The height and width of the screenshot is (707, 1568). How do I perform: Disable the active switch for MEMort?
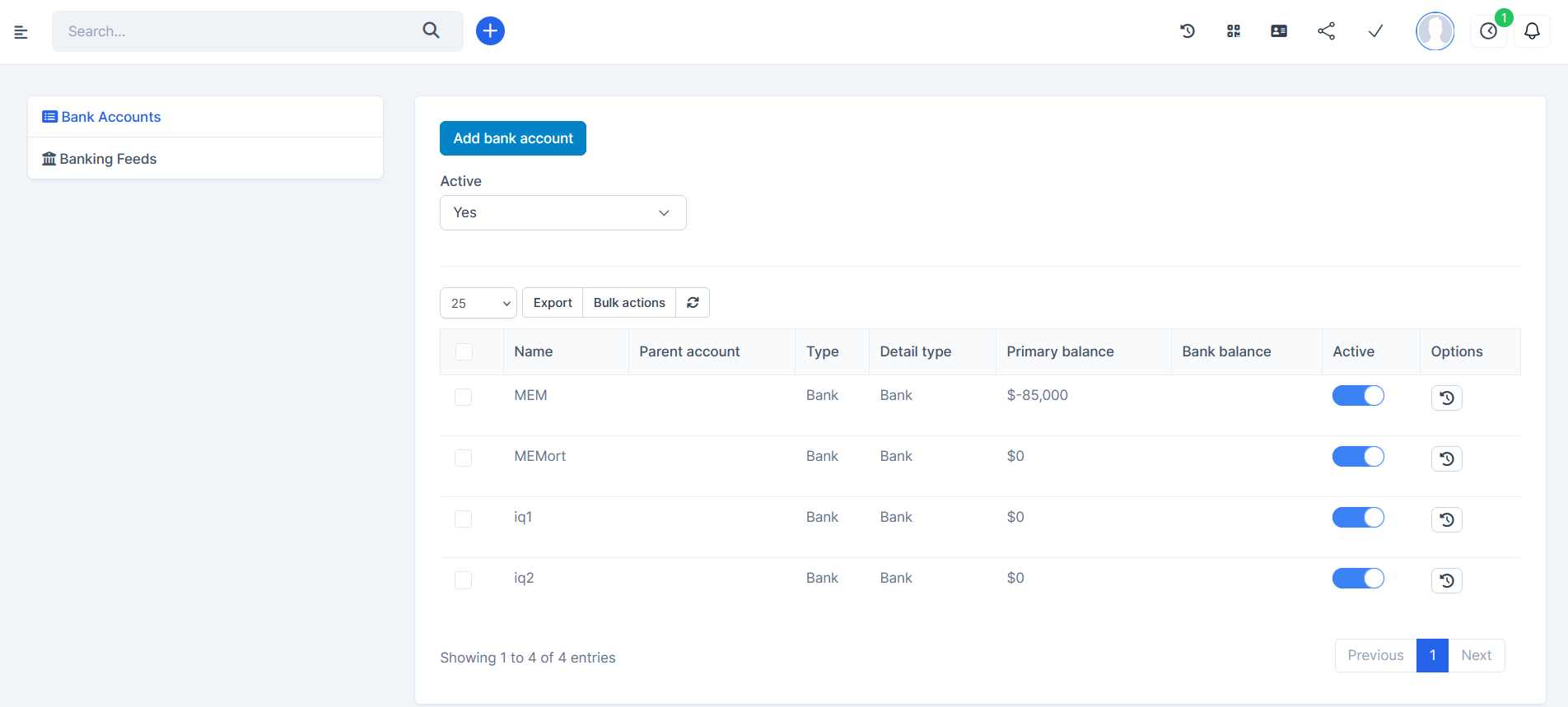[1358, 457]
